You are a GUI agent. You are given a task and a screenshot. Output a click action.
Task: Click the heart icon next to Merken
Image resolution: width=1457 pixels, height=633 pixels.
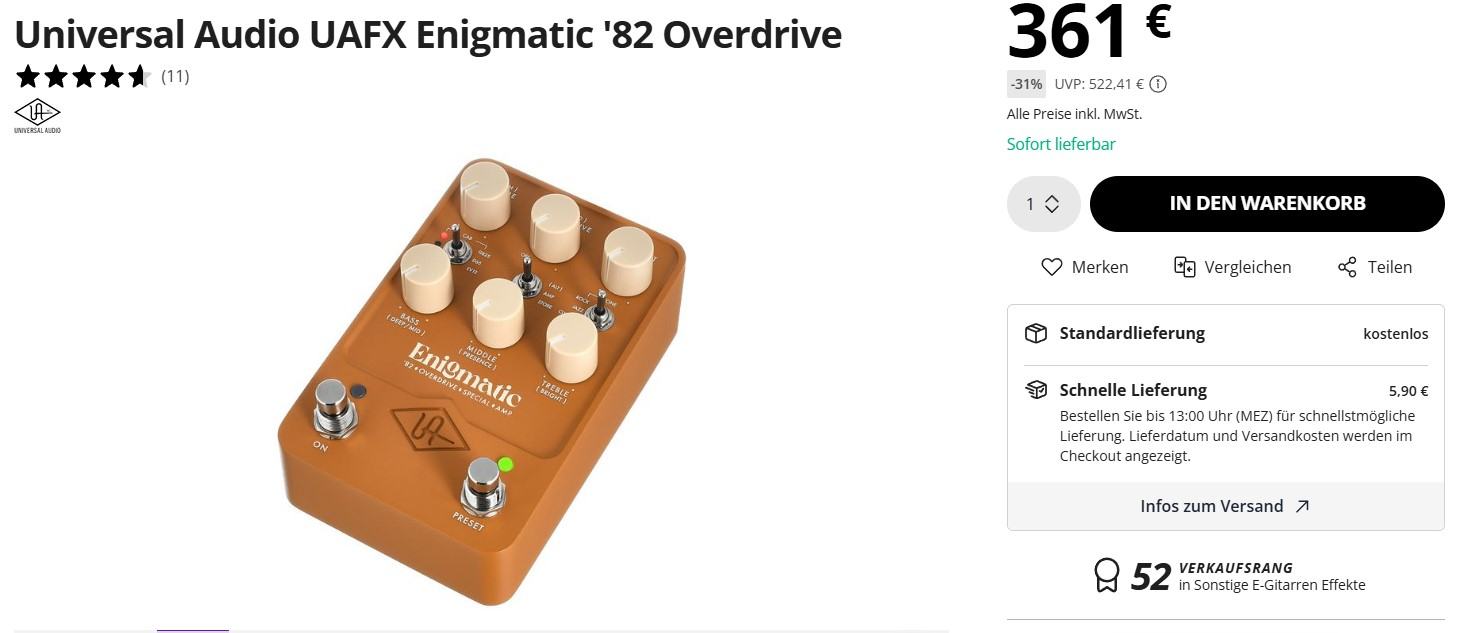click(1051, 267)
